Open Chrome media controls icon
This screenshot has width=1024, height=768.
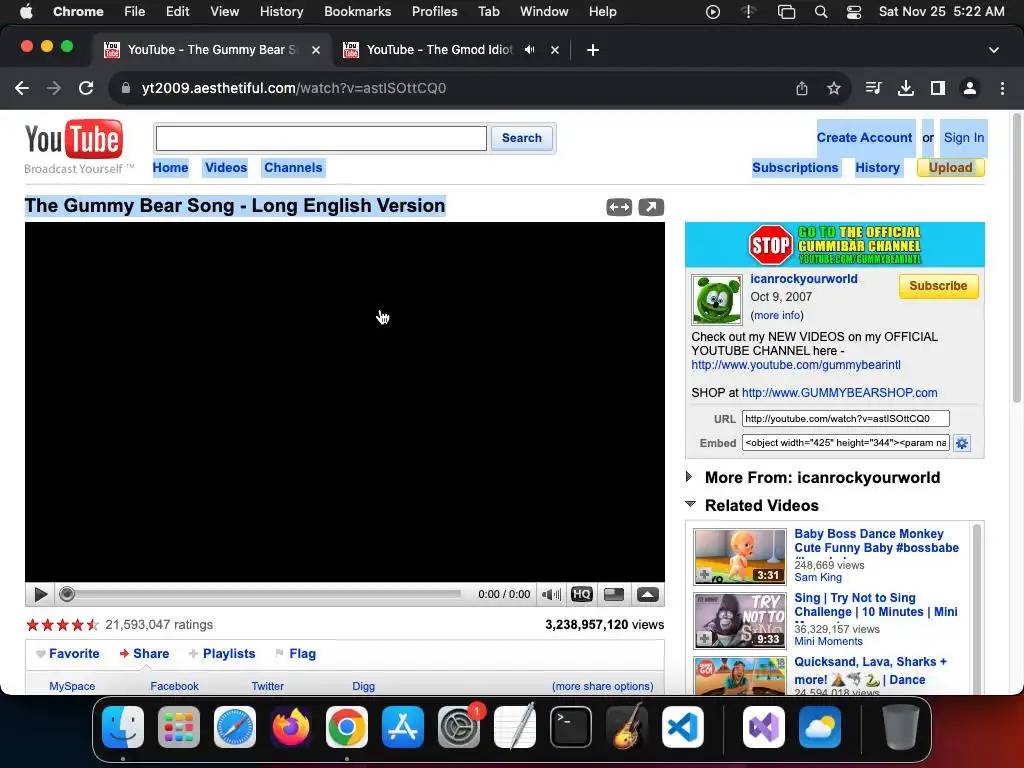[x=873, y=88]
